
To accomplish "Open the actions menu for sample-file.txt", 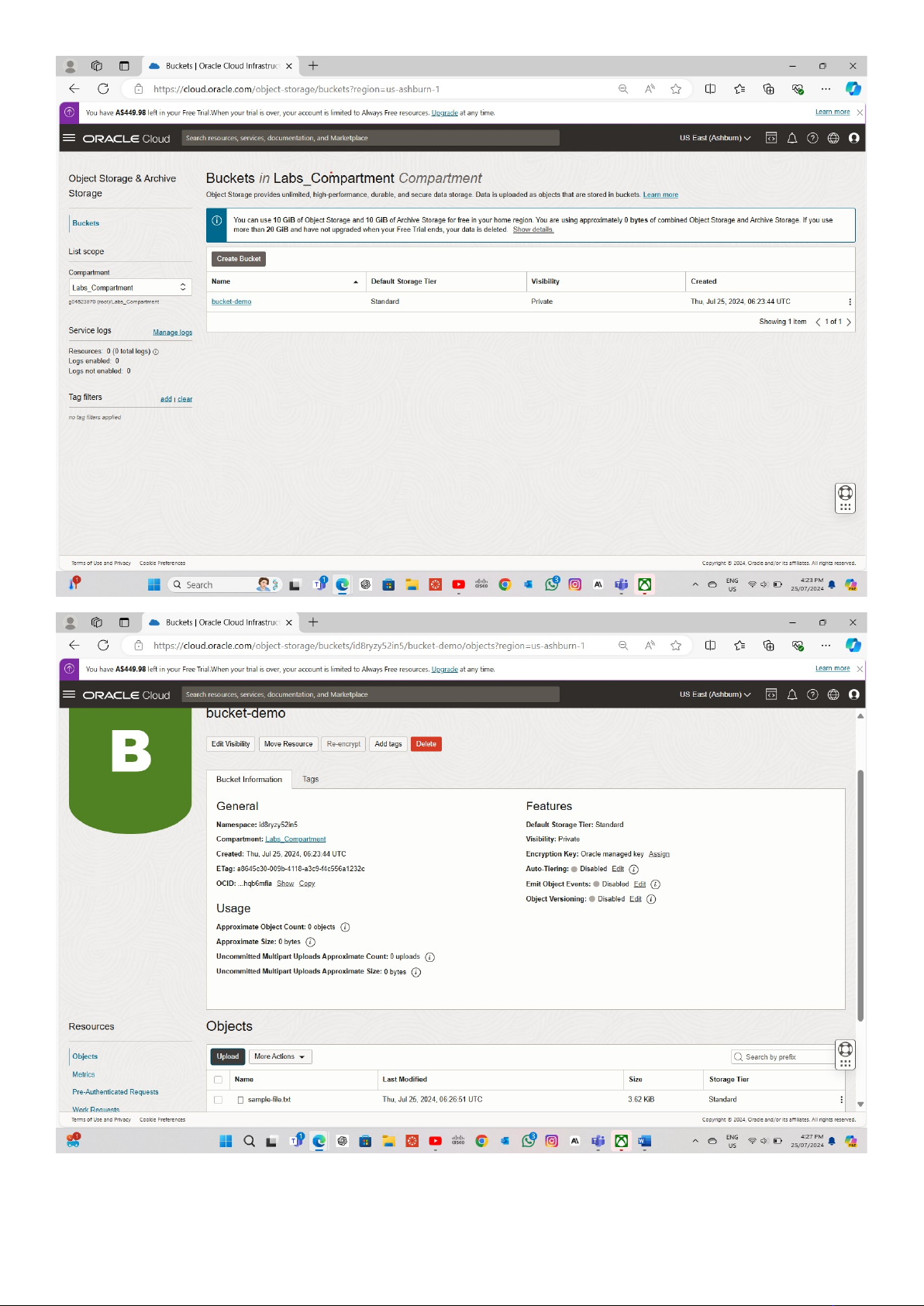I will pos(841,1100).
